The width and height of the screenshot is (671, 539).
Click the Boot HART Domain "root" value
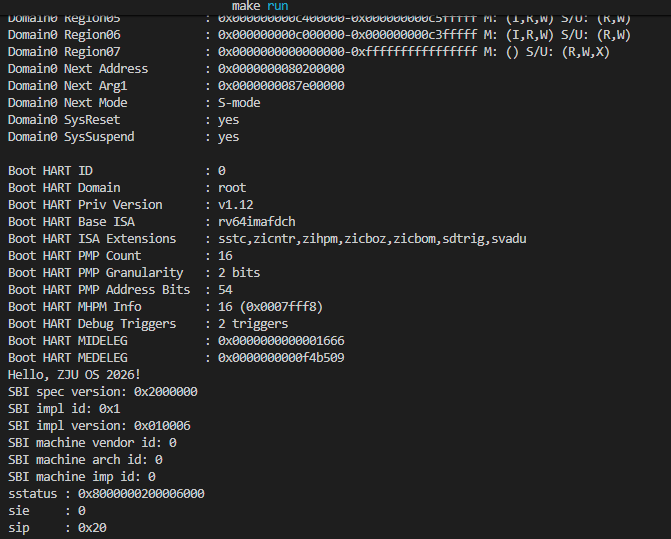(232, 188)
